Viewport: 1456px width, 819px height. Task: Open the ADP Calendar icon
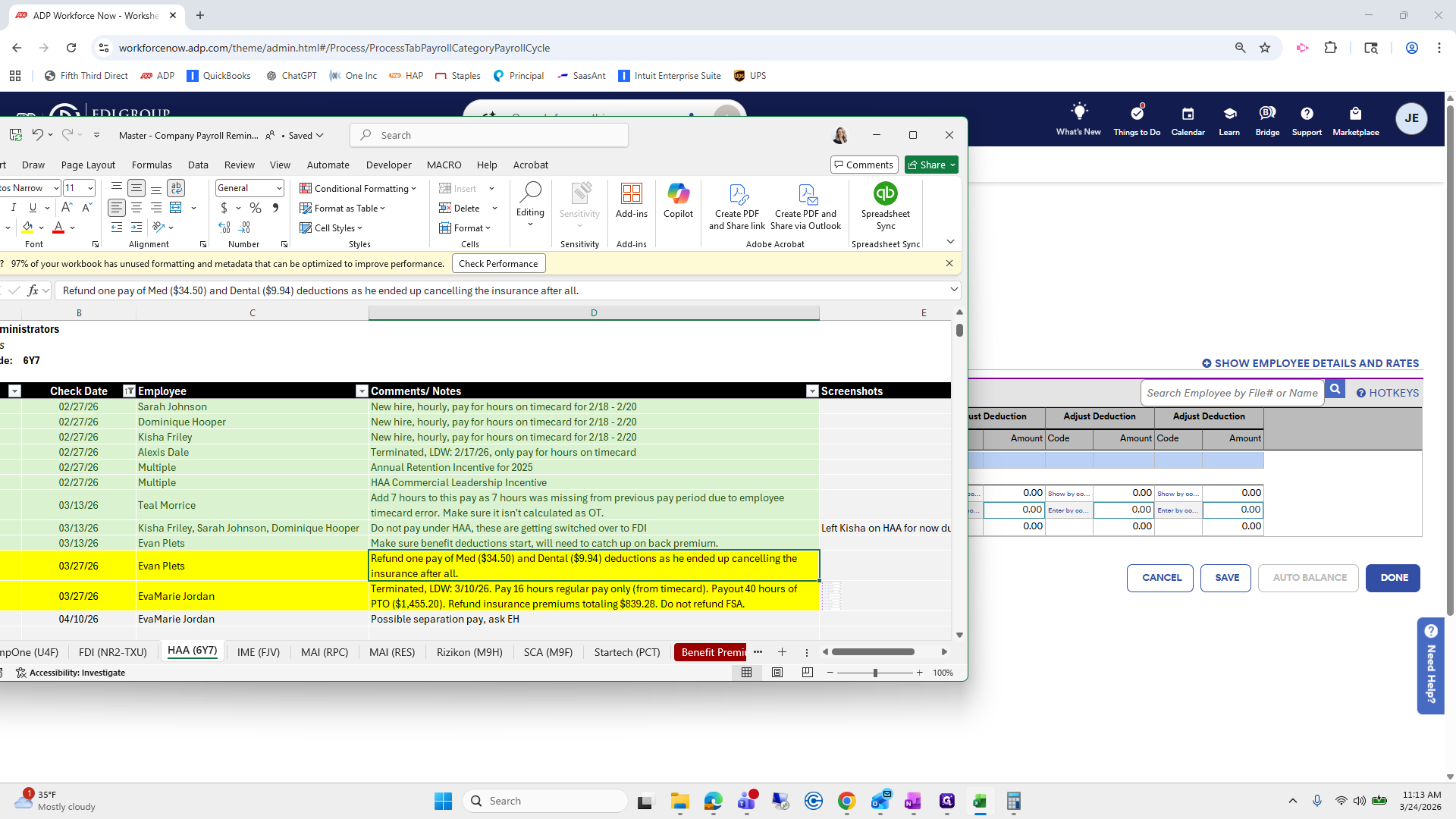pyautogui.click(x=1188, y=114)
